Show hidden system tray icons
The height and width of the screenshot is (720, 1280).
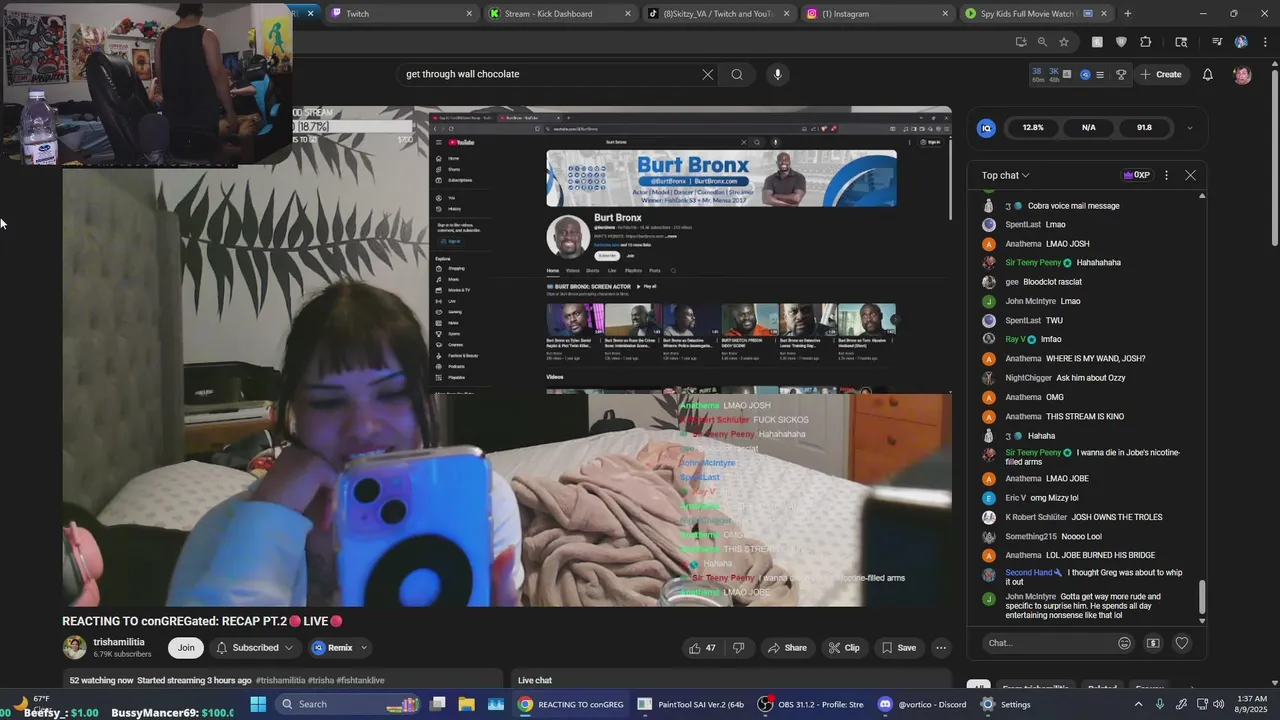[1138, 704]
